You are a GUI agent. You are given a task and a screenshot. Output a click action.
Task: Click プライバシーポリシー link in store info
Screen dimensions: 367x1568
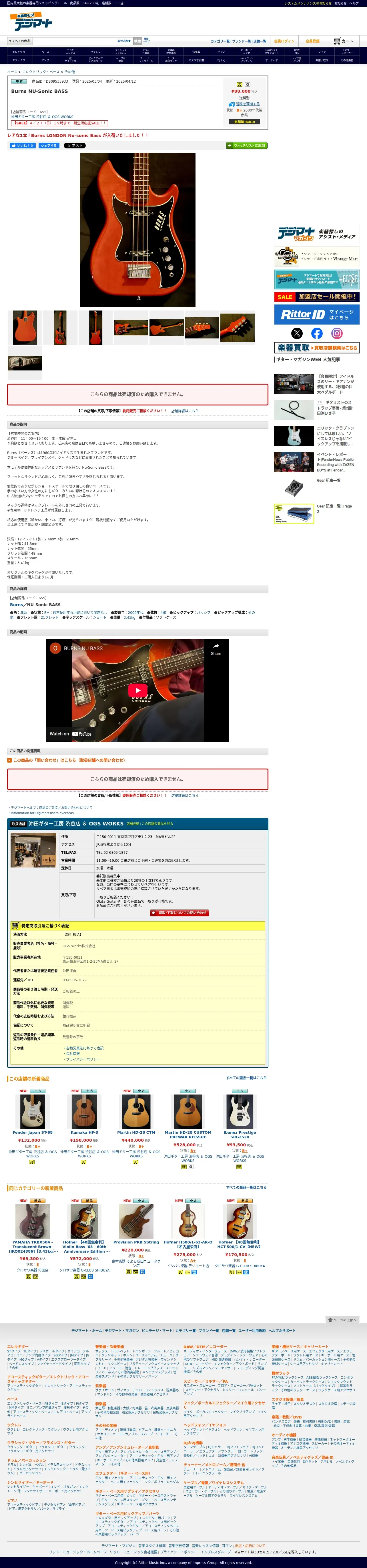pyautogui.click(x=83, y=1060)
